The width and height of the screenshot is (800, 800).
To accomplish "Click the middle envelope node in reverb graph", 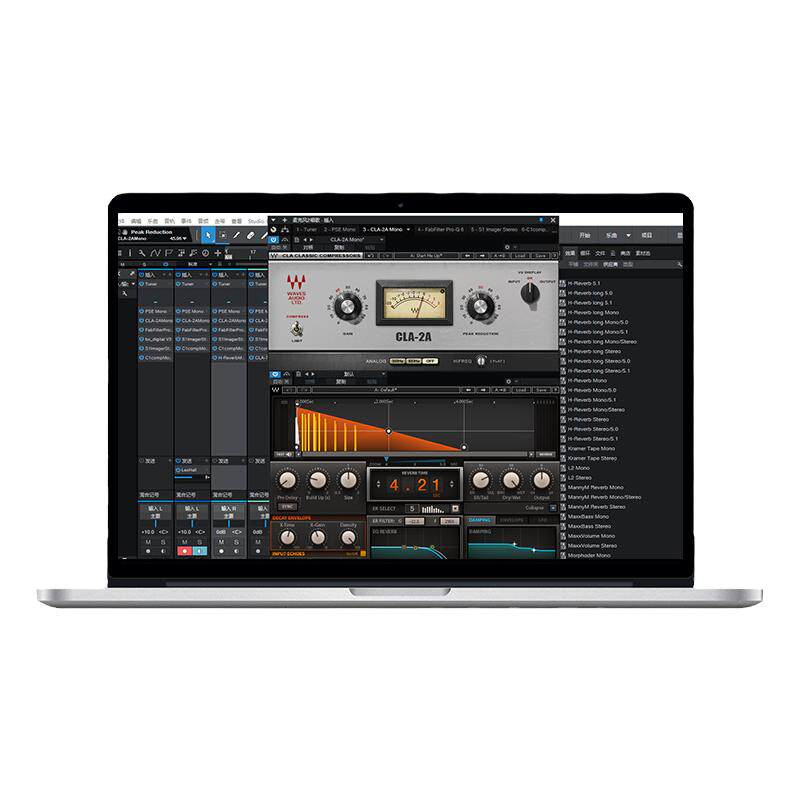I will 389,431.
